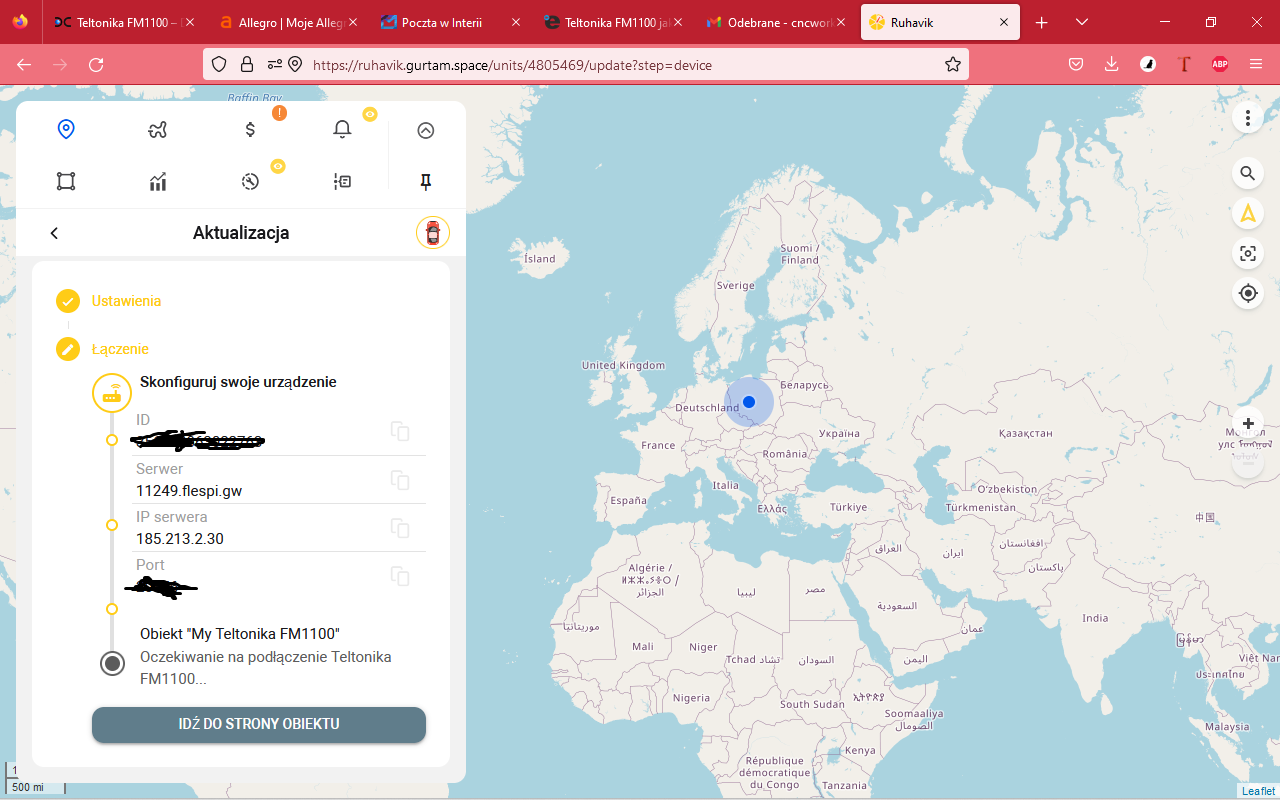Image resolution: width=1280 pixels, height=800 pixels.
Task: Open the geofences square icon section
Action: 66,181
